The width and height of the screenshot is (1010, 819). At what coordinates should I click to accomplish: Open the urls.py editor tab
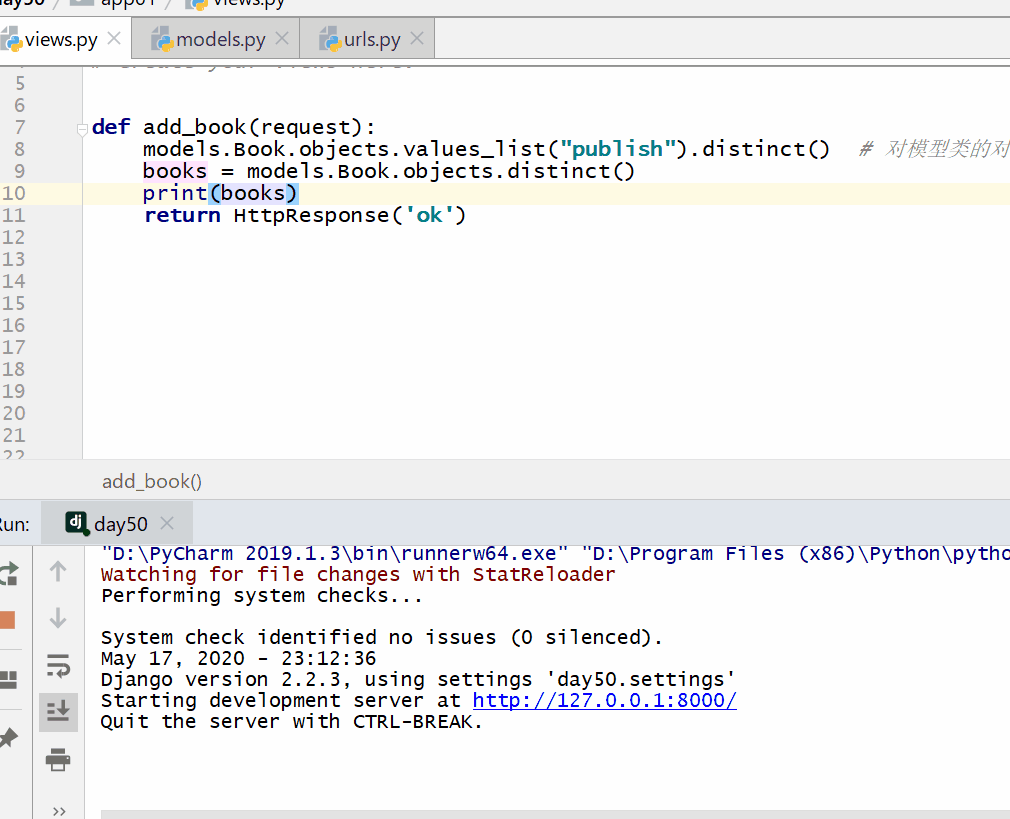tap(372, 40)
